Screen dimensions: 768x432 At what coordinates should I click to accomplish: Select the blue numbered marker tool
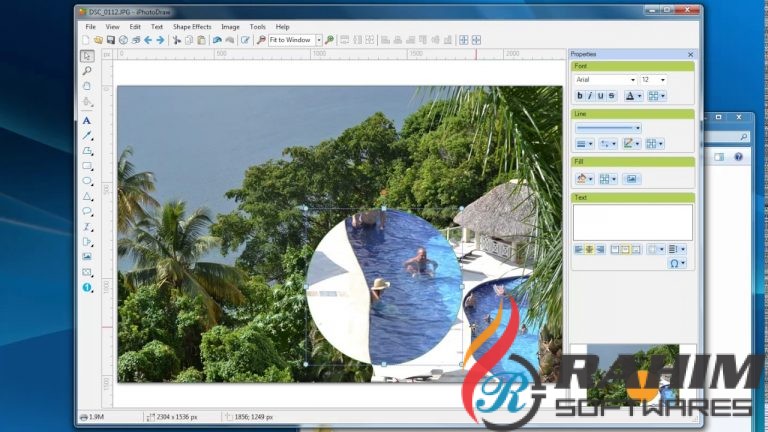click(87, 288)
